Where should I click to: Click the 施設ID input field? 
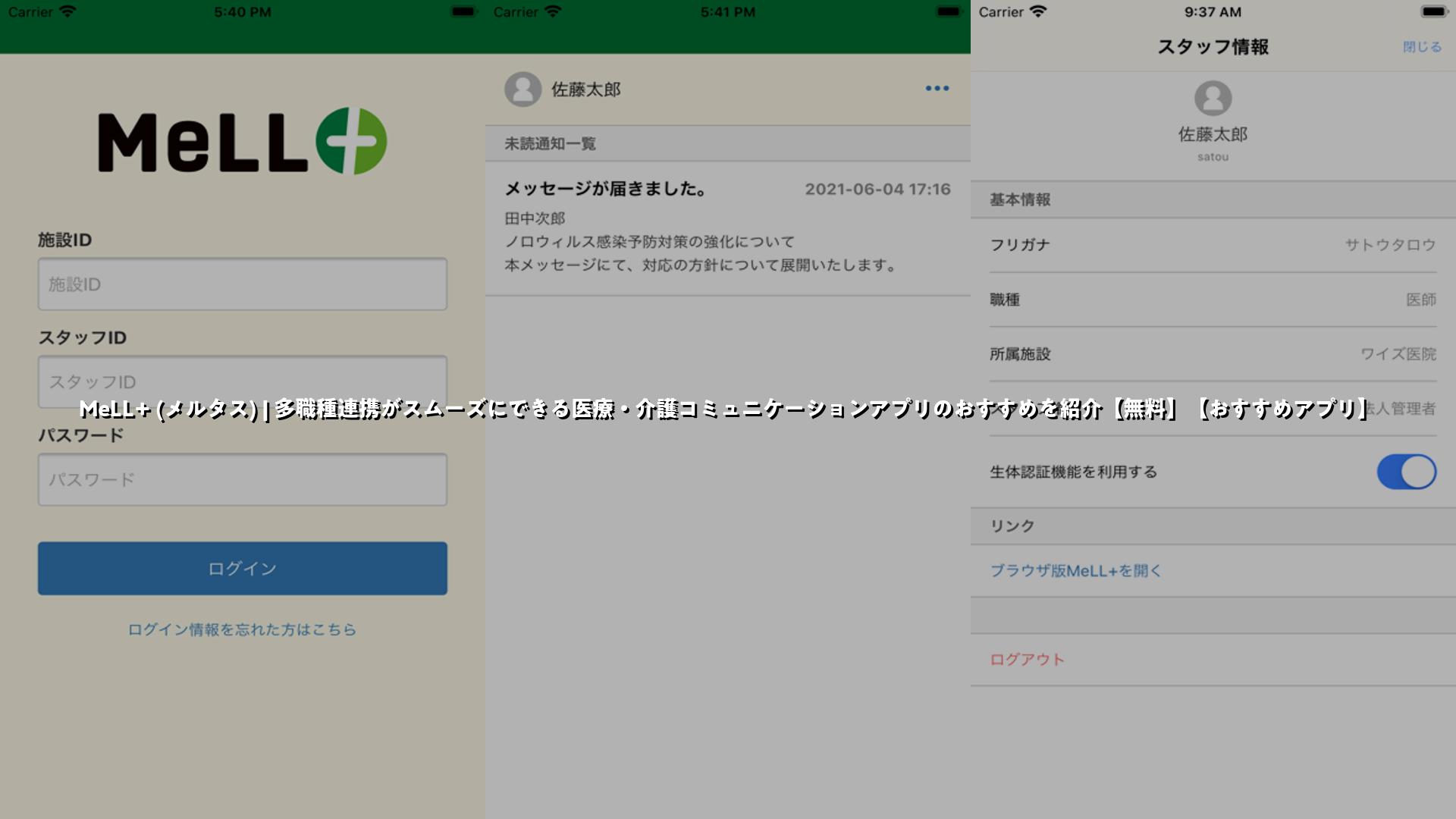click(x=243, y=284)
